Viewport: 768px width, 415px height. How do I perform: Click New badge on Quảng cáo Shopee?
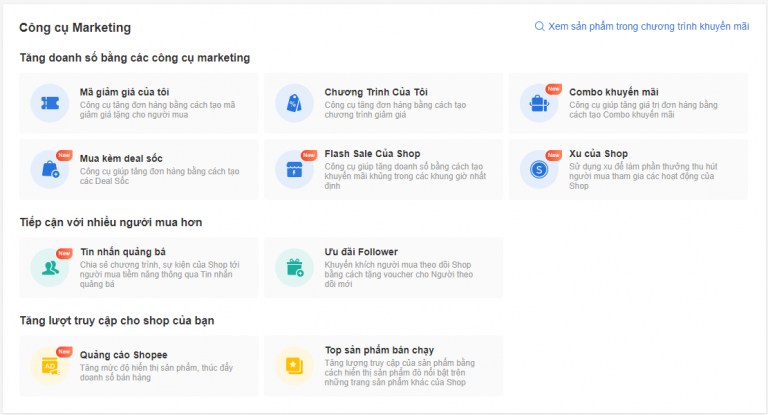[64, 352]
